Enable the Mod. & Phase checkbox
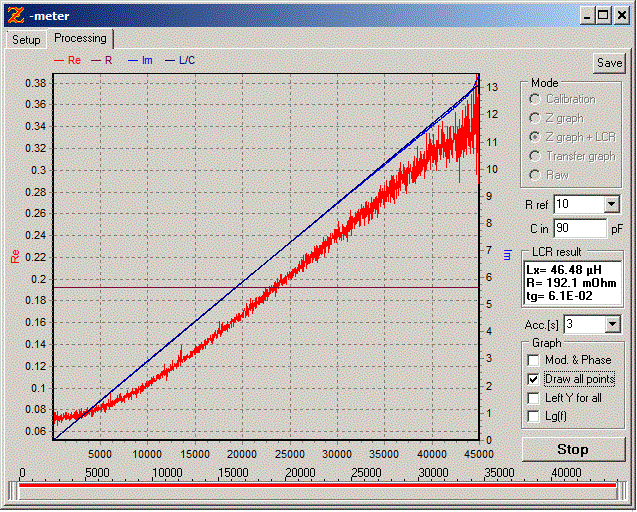The height and width of the screenshot is (512, 637). click(533, 360)
